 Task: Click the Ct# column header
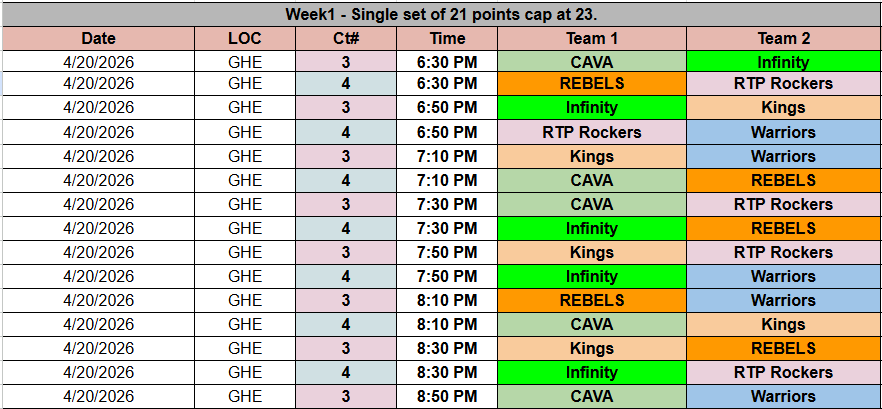[x=346, y=38]
